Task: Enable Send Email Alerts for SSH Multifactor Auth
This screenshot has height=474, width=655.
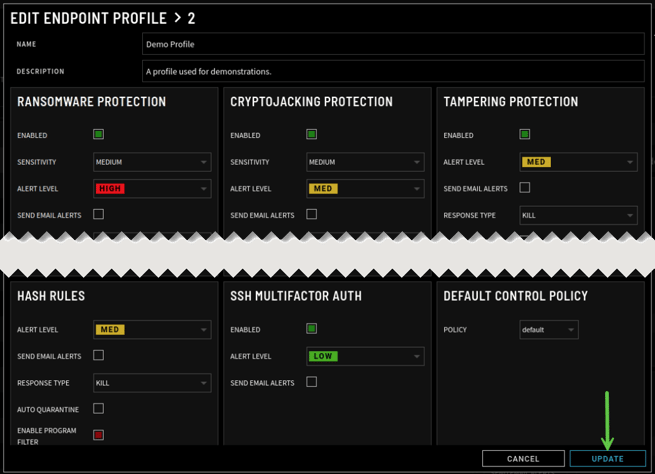Action: click(x=312, y=382)
